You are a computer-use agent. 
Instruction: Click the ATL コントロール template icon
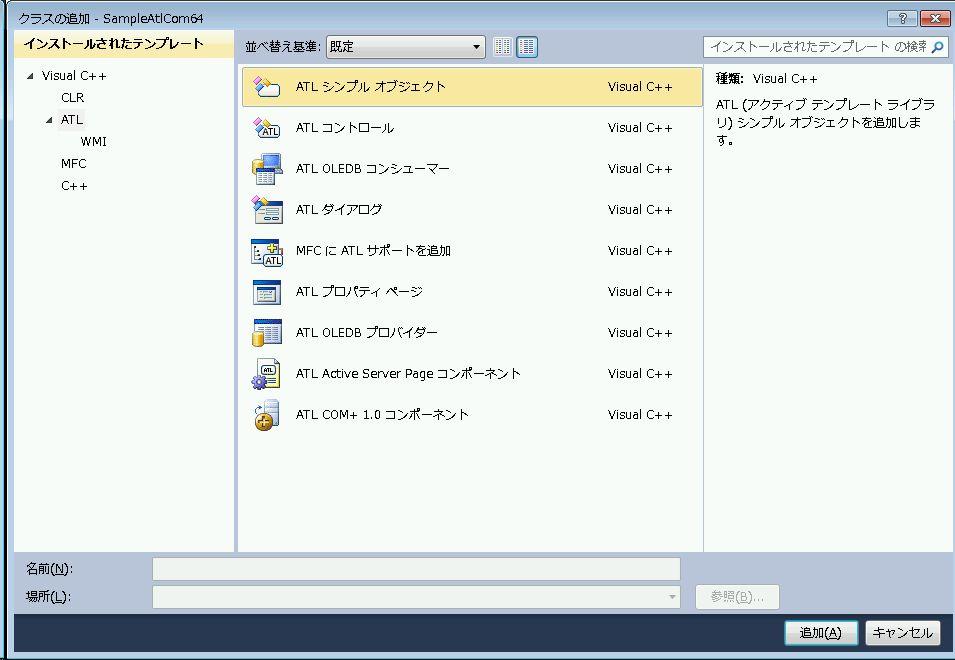pyautogui.click(x=266, y=128)
